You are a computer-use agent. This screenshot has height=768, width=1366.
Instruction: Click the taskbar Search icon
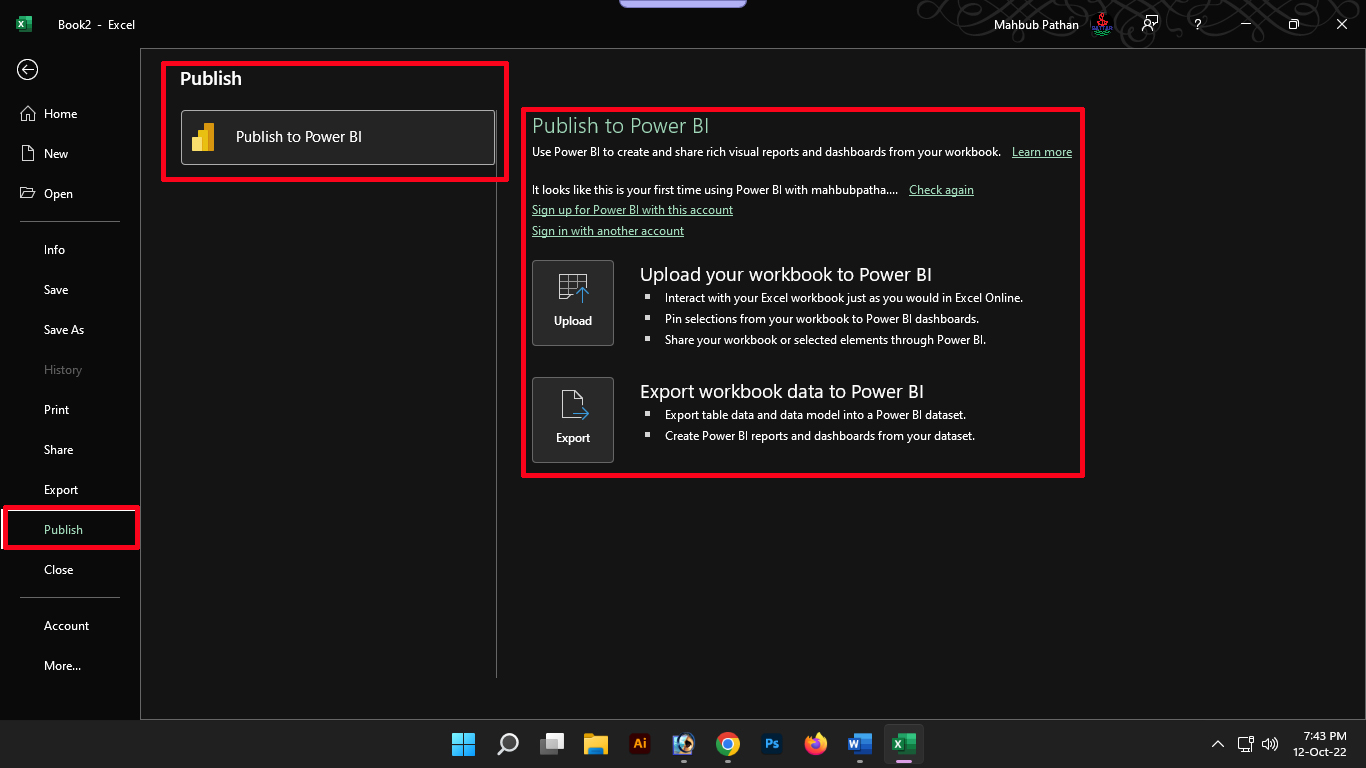(x=508, y=744)
